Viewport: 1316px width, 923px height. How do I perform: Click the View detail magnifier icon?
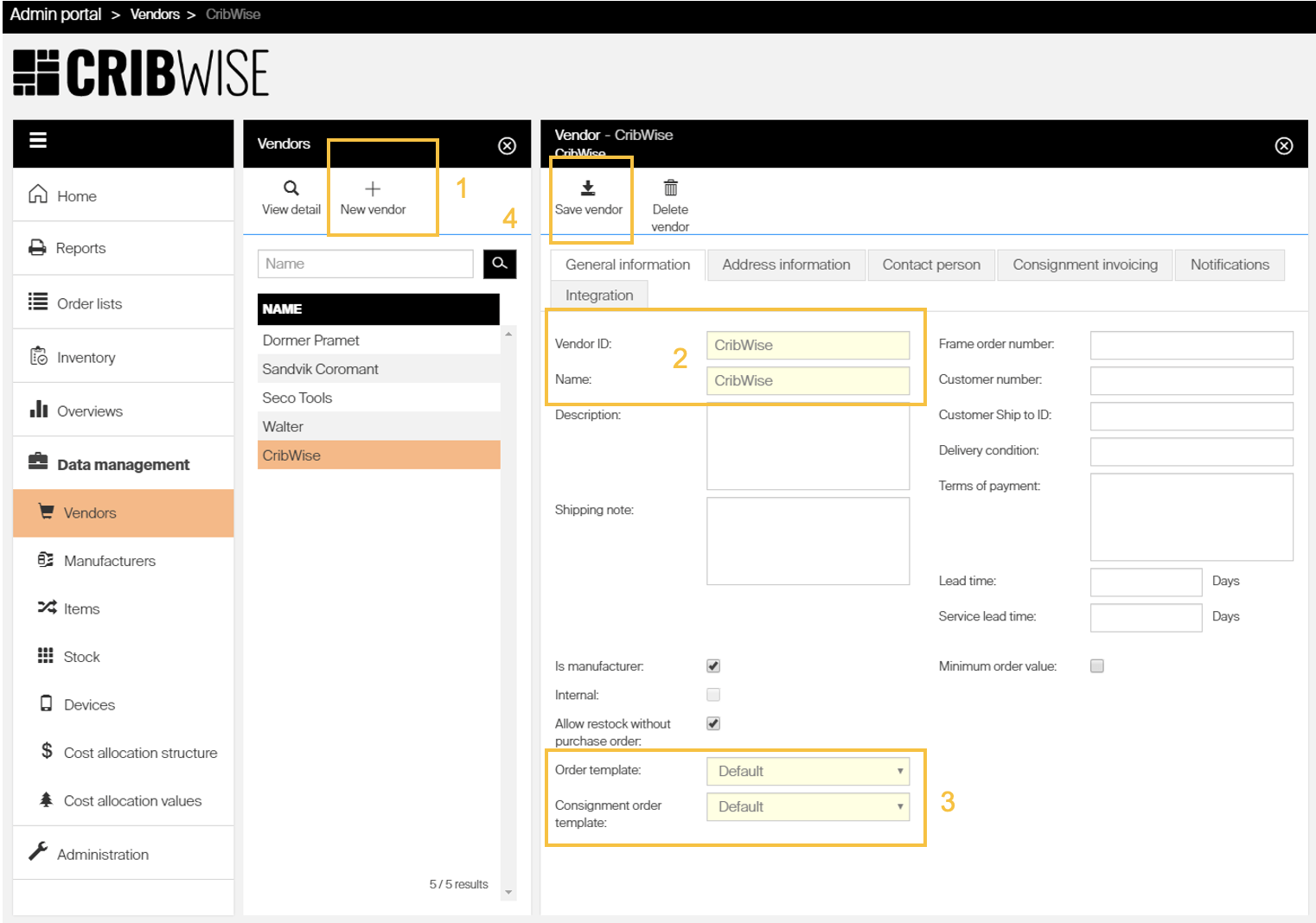click(291, 188)
